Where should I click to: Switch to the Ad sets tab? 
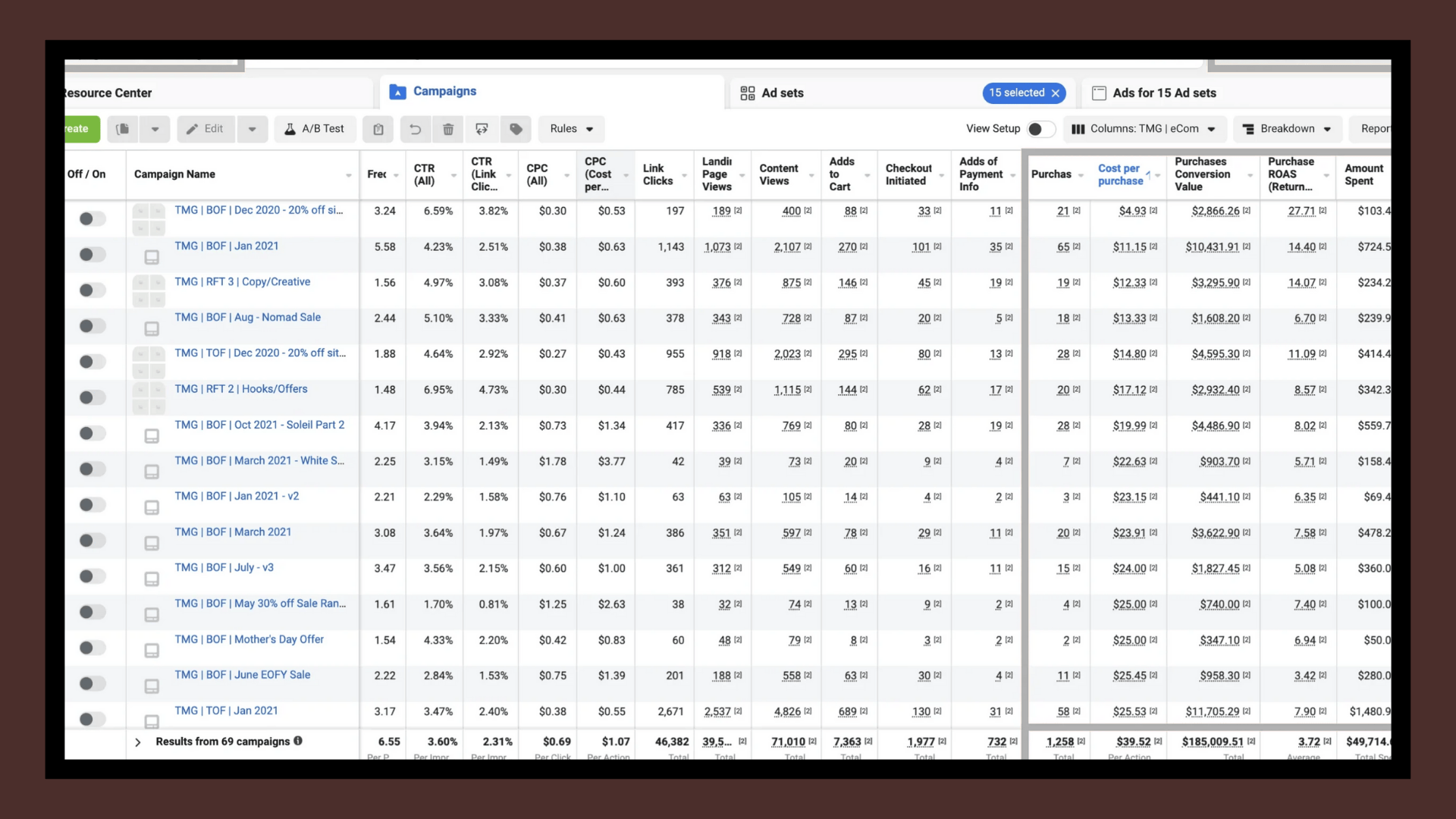(783, 93)
